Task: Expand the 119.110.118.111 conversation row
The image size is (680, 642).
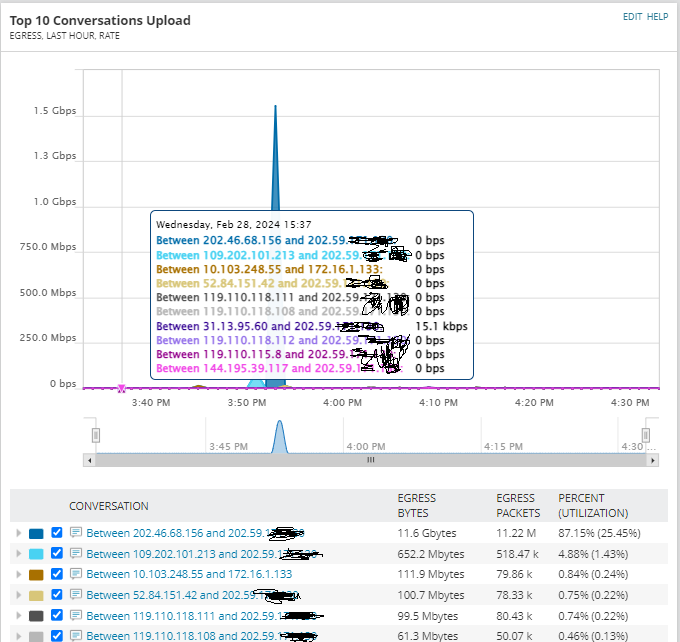Action: (19, 616)
